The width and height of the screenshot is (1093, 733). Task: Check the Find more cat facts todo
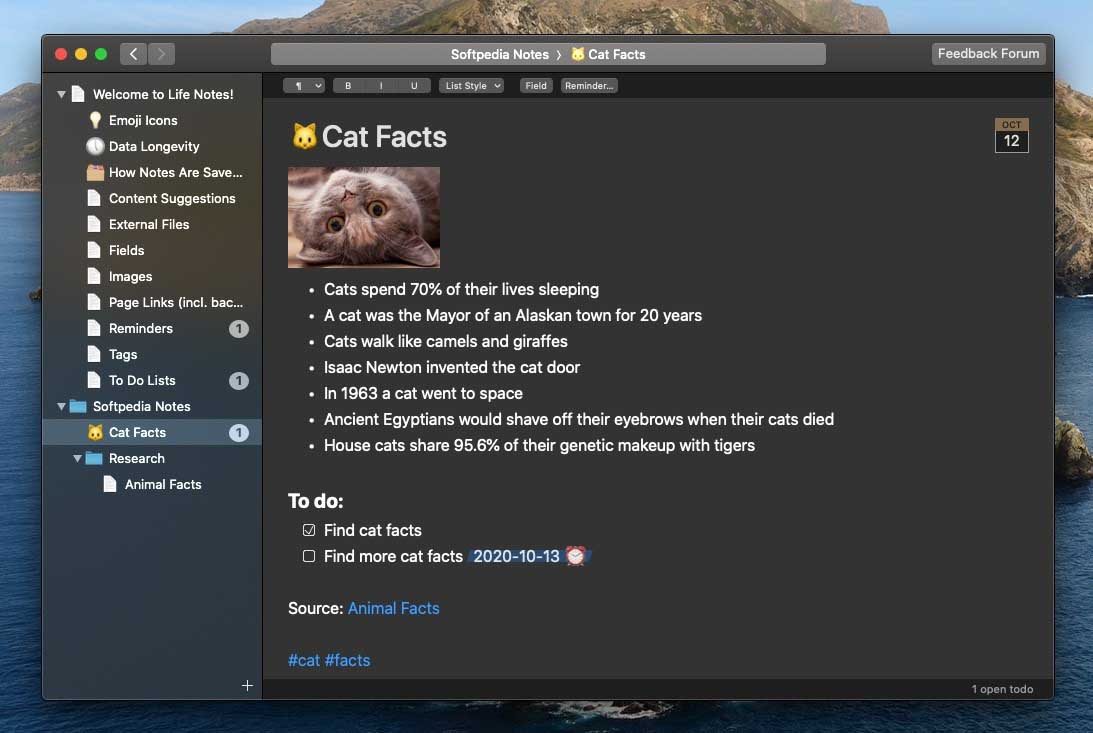309,556
